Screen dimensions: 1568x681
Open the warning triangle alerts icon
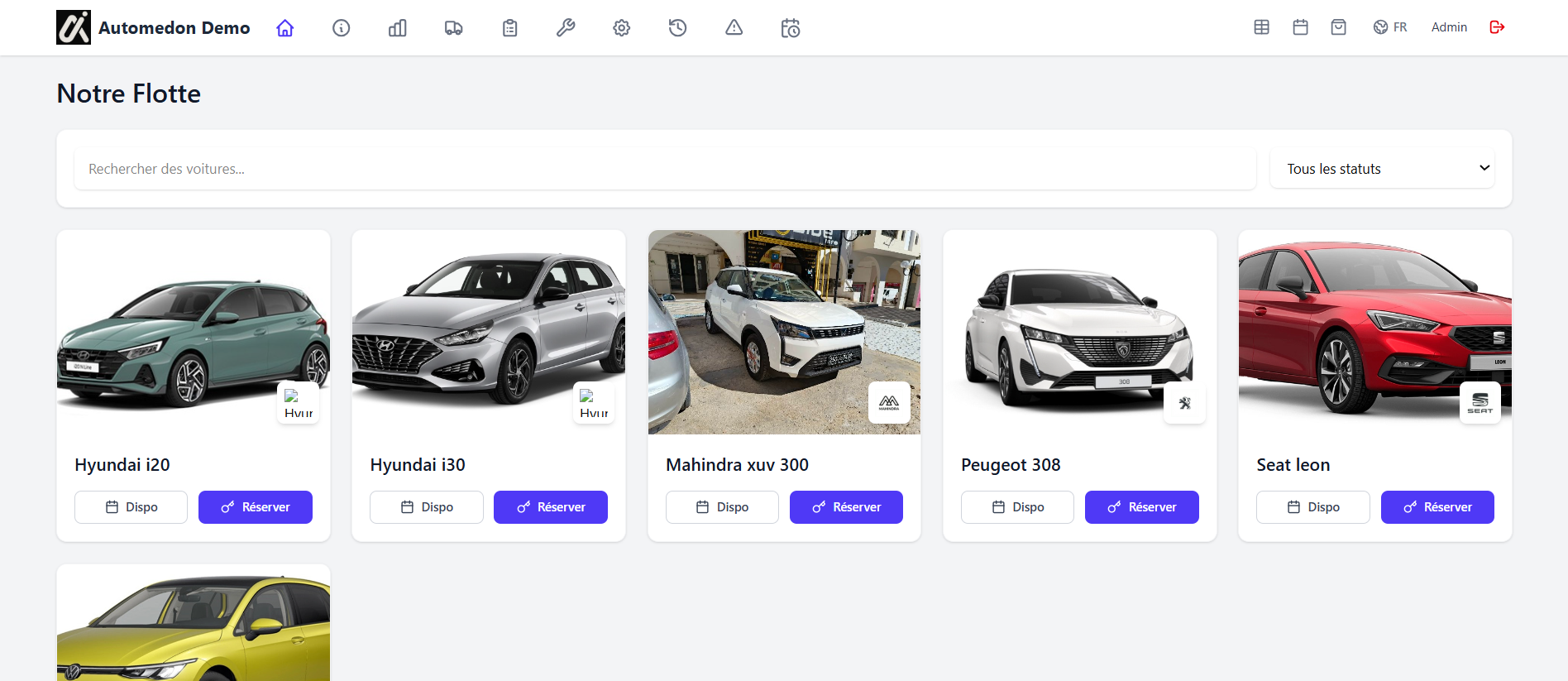(734, 28)
